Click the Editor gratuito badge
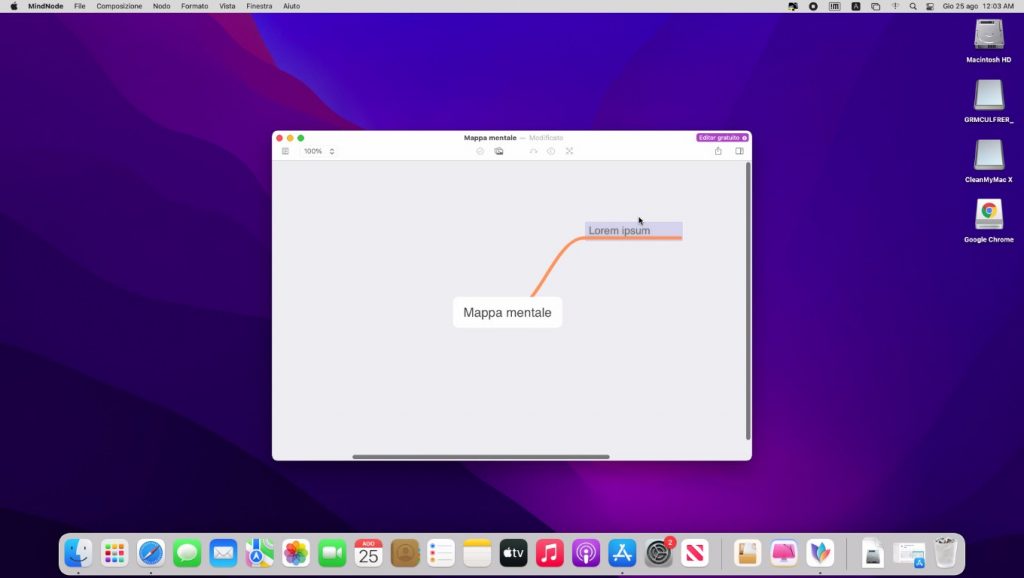1024x578 pixels. pos(722,137)
